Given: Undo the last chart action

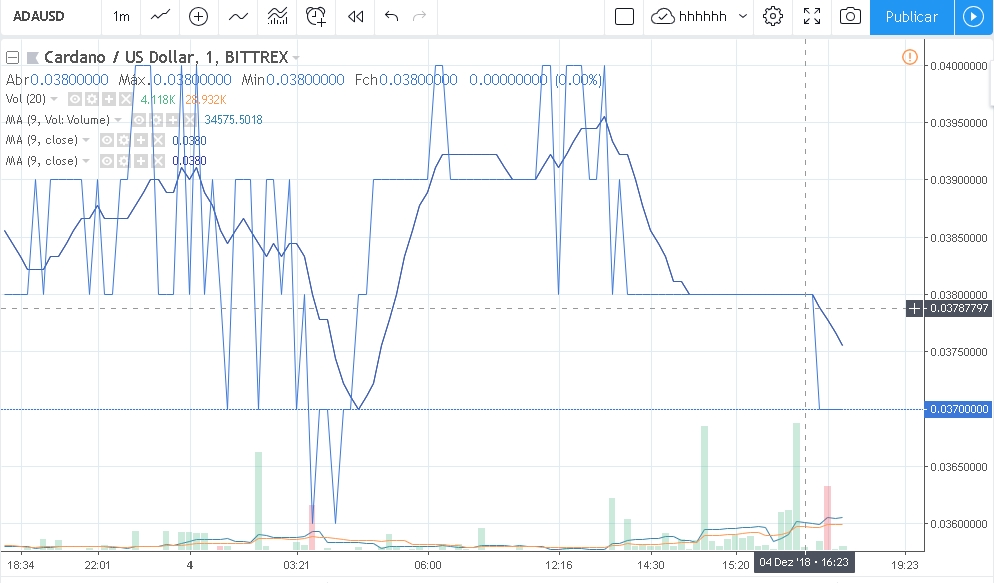Looking at the screenshot, I should [391, 16].
